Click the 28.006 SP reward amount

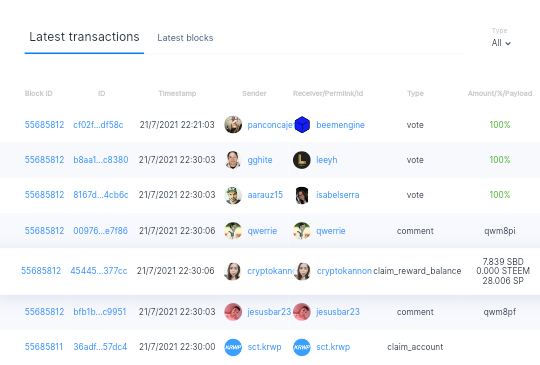click(x=503, y=281)
